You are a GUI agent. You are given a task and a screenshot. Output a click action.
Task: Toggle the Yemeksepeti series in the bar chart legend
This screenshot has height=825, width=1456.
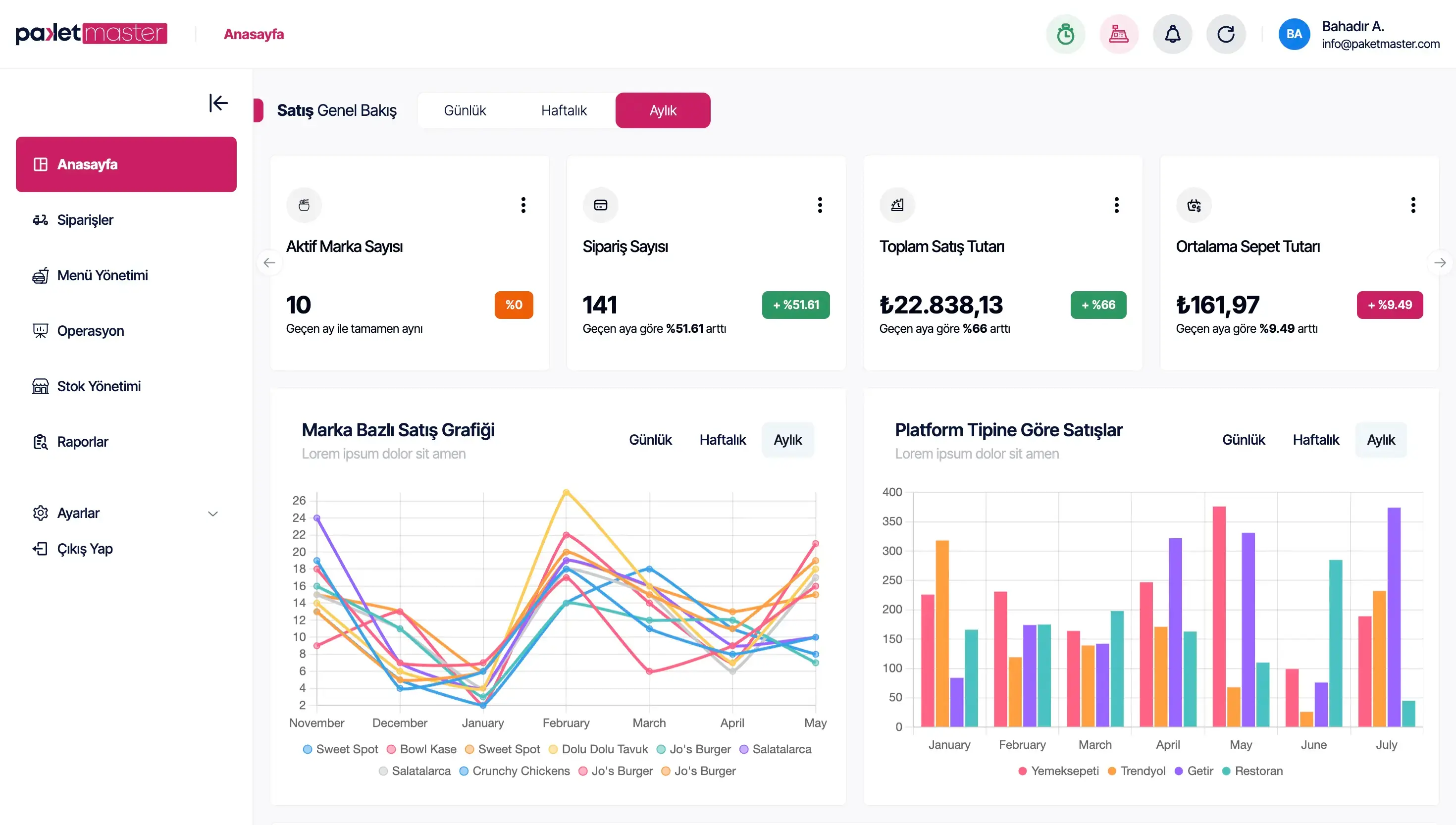click(x=1059, y=771)
